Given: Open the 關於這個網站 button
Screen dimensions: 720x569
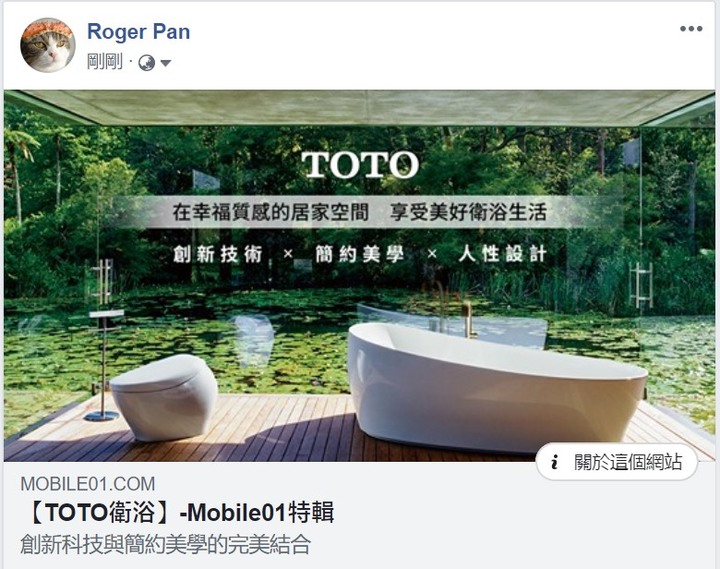Looking at the screenshot, I should (617, 462).
